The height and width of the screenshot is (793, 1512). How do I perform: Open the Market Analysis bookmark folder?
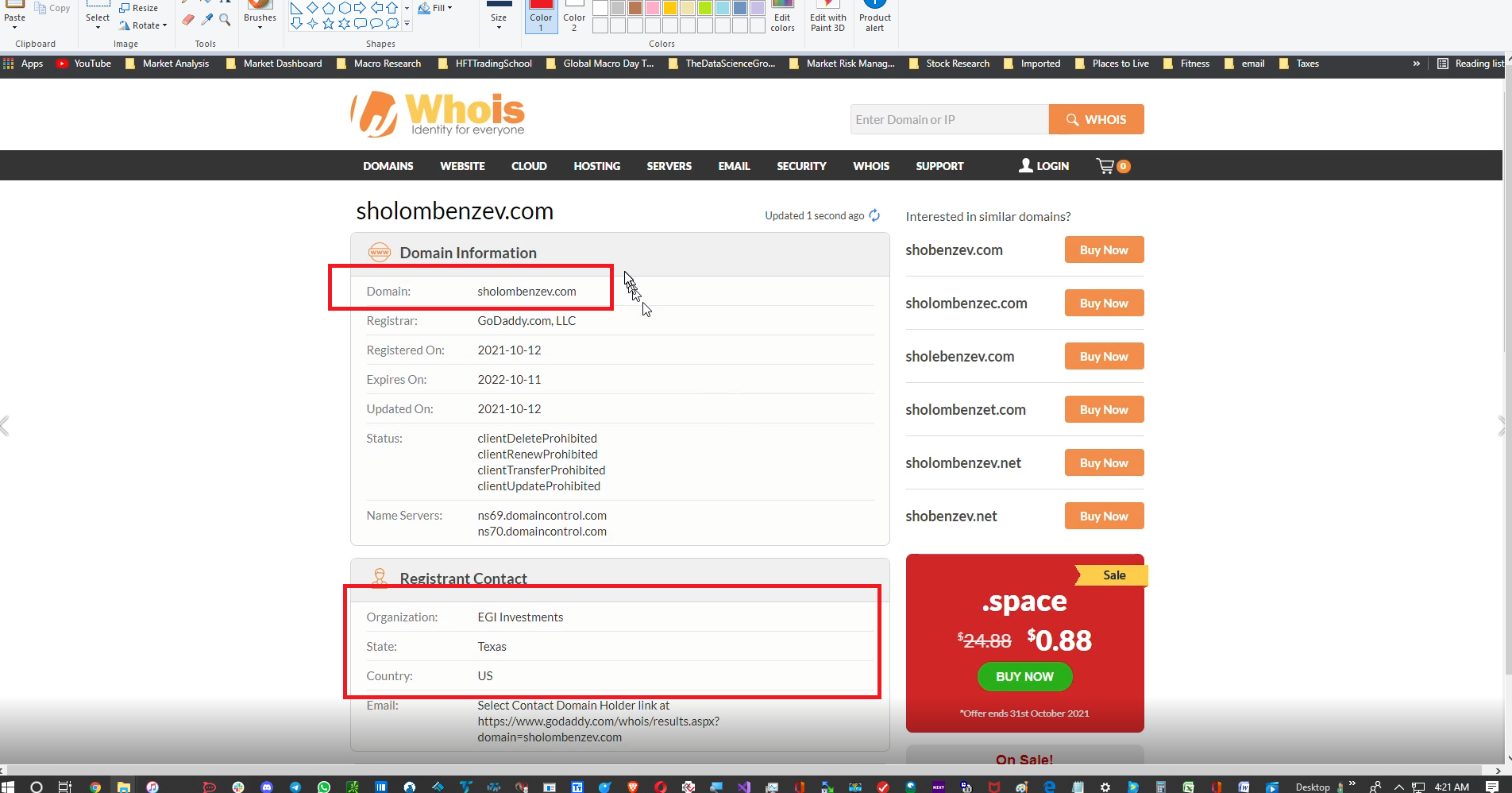(x=168, y=64)
